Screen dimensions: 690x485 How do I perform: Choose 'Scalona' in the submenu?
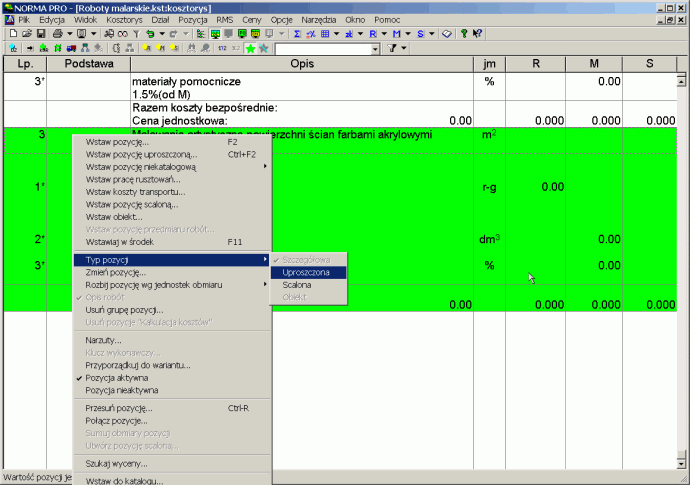click(x=297, y=285)
